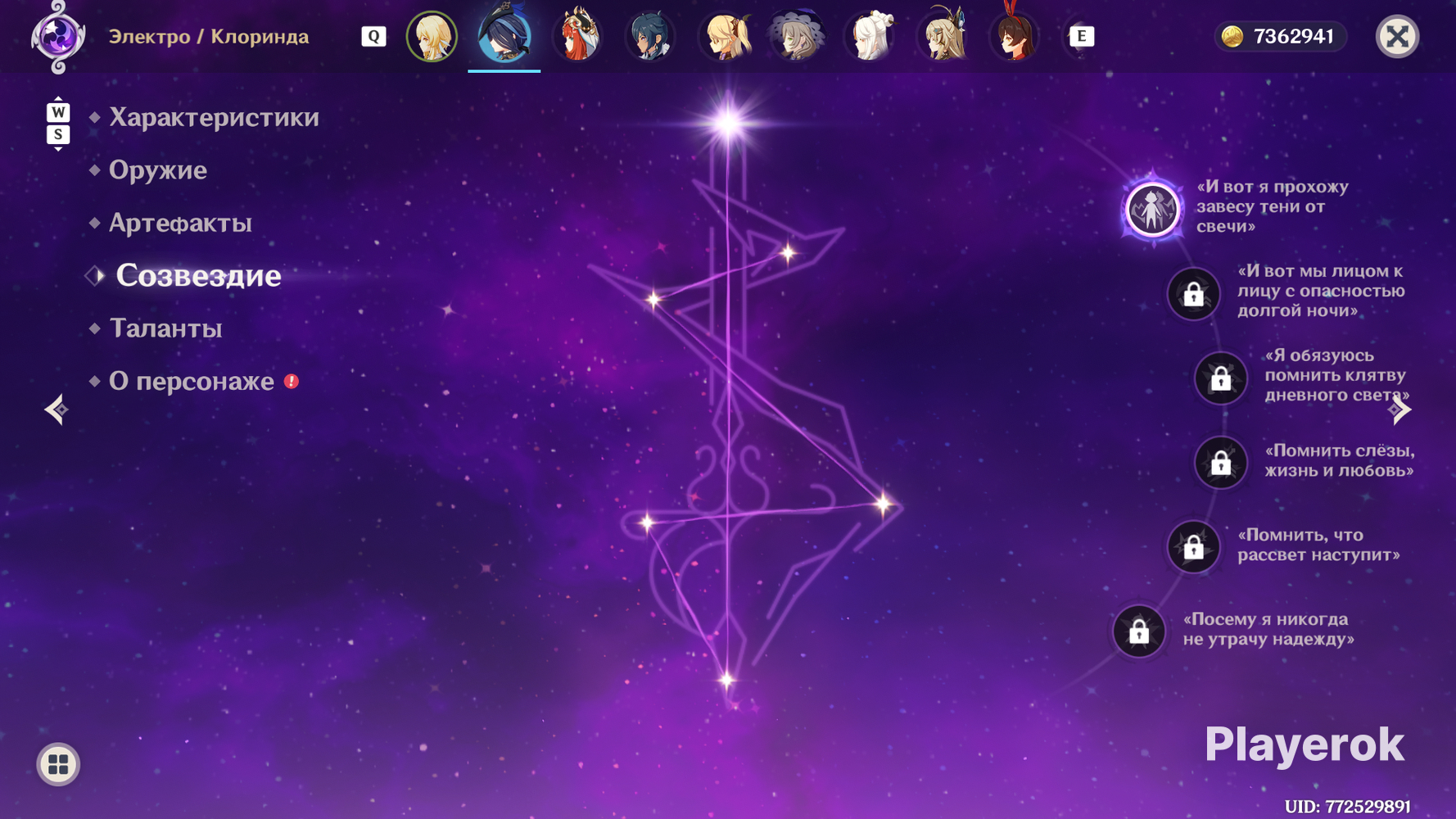Open the Артефакты section
The height and width of the screenshot is (819, 1456).
(x=180, y=223)
